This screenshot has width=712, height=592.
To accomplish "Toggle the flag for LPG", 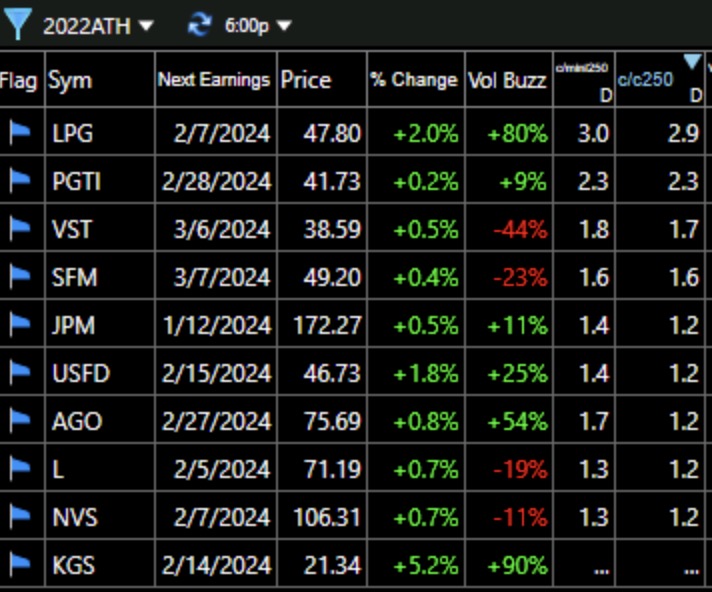I will click(x=20, y=133).
